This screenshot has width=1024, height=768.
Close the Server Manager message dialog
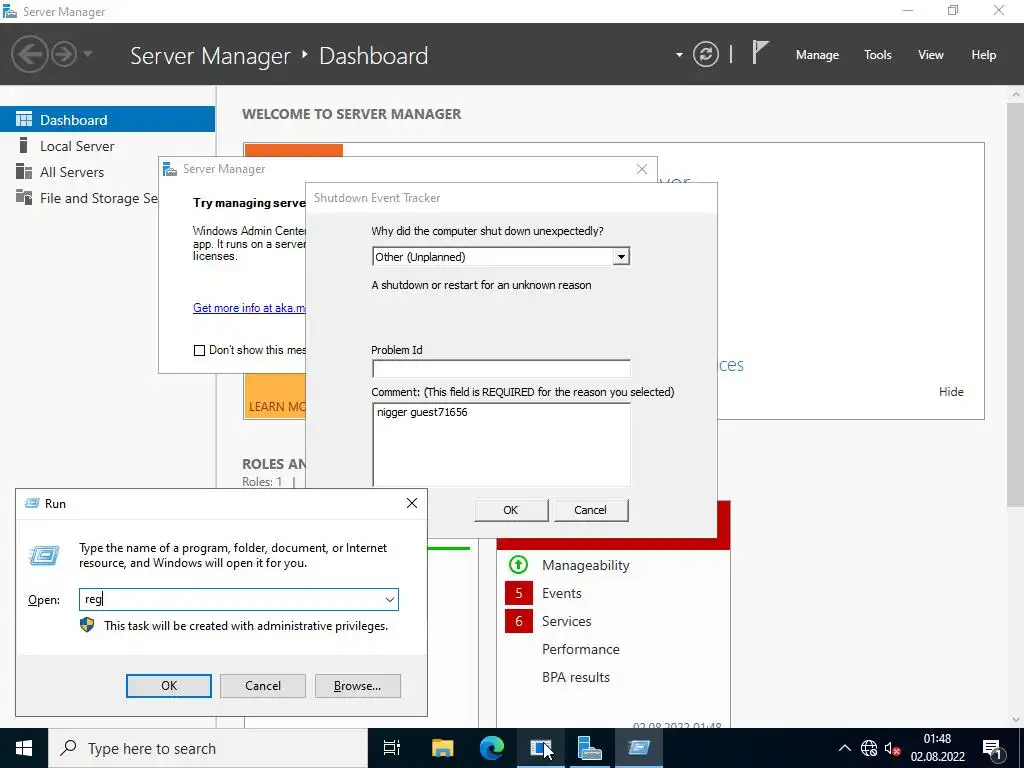point(641,169)
